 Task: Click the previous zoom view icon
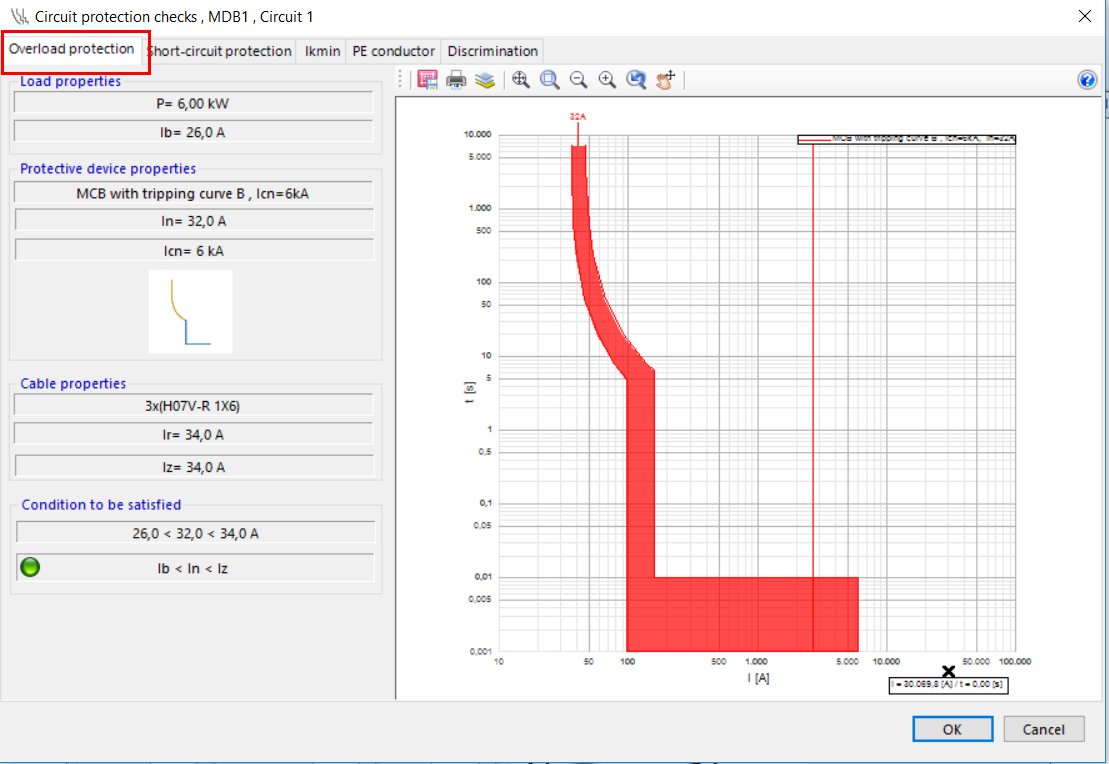tap(636, 81)
